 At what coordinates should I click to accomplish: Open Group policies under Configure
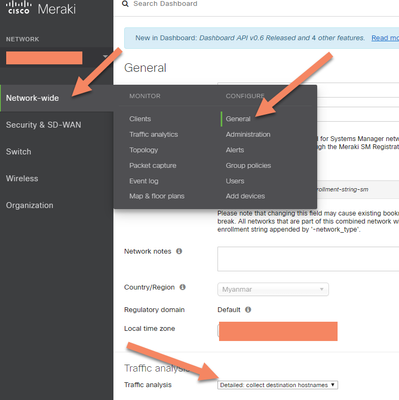point(248,165)
